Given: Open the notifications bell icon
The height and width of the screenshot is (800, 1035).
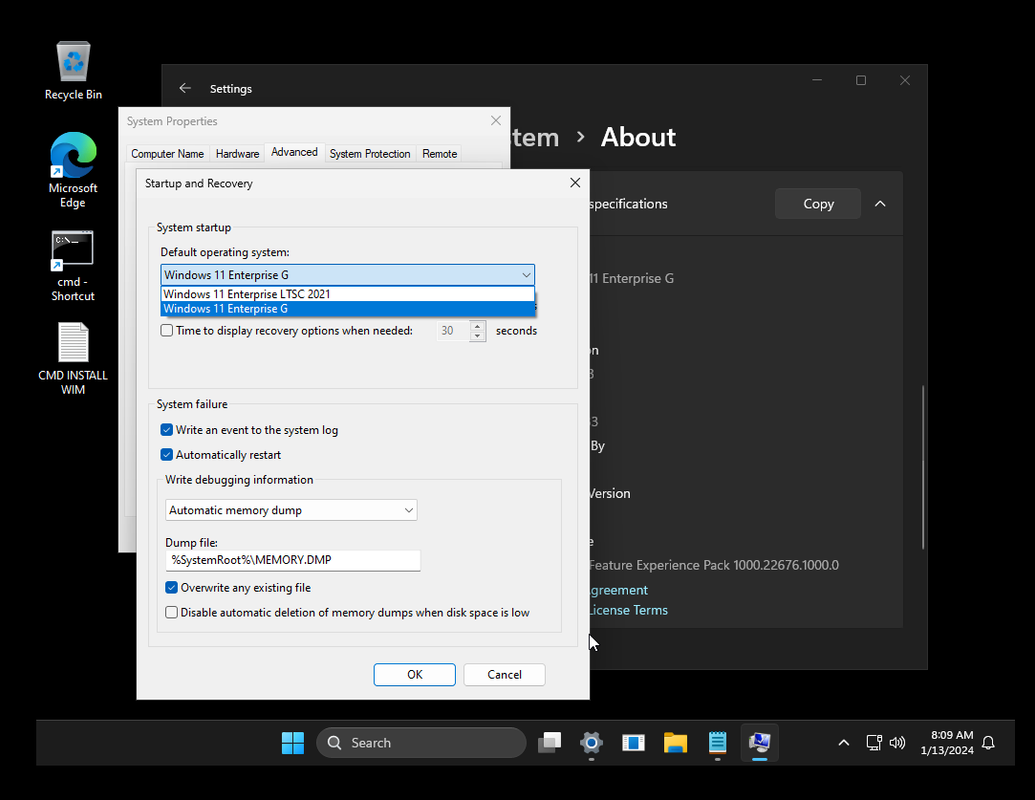Looking at the screenshot, I should click(988, 743).
